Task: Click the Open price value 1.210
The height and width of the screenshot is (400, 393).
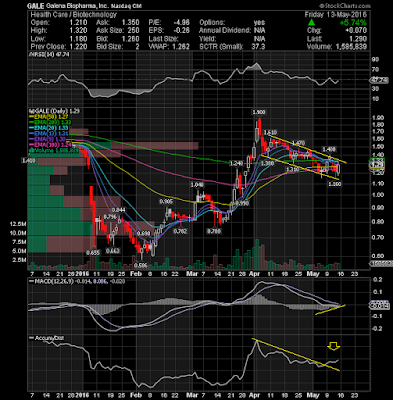Action: coord(78,23)
